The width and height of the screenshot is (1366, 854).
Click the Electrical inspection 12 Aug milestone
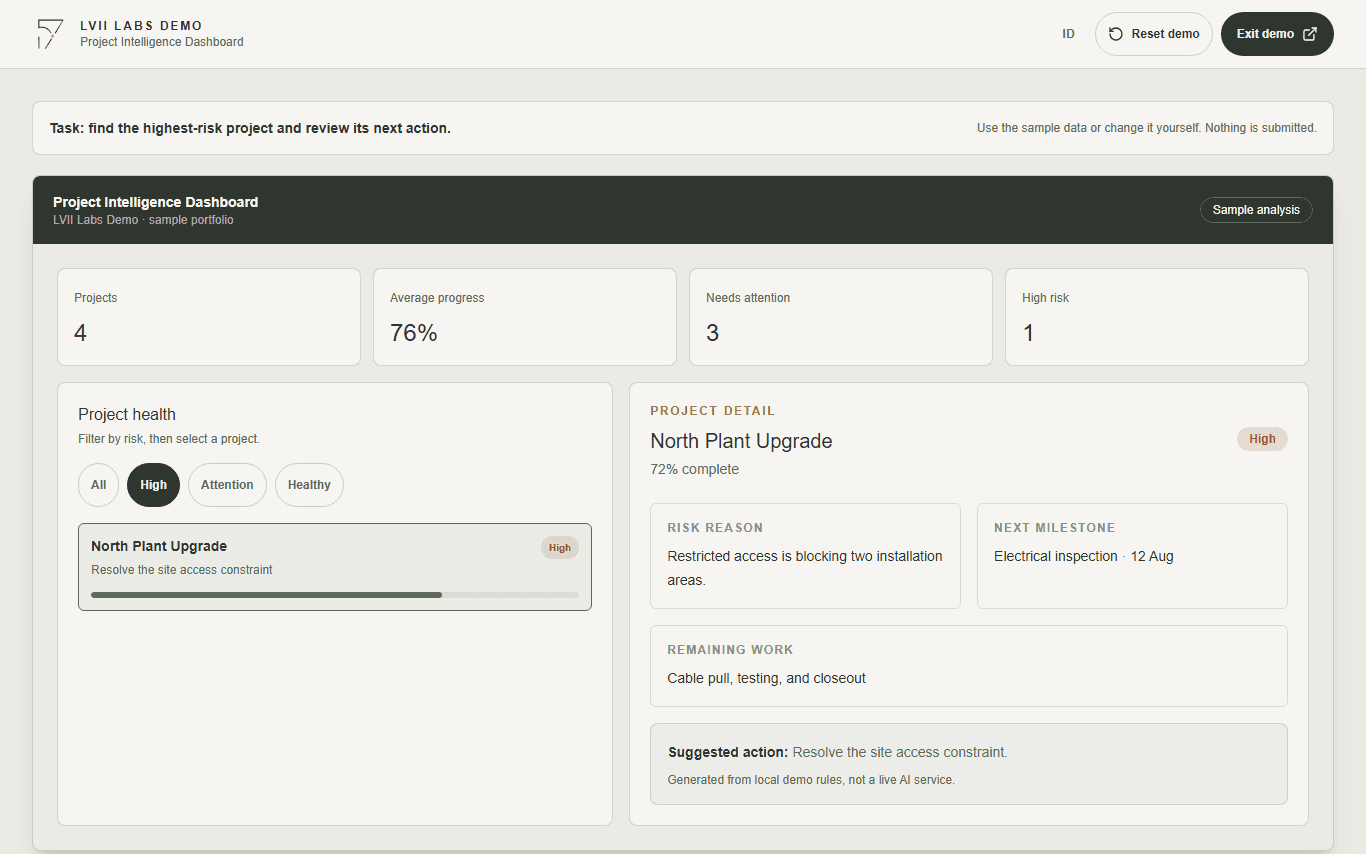[1084, 556]
